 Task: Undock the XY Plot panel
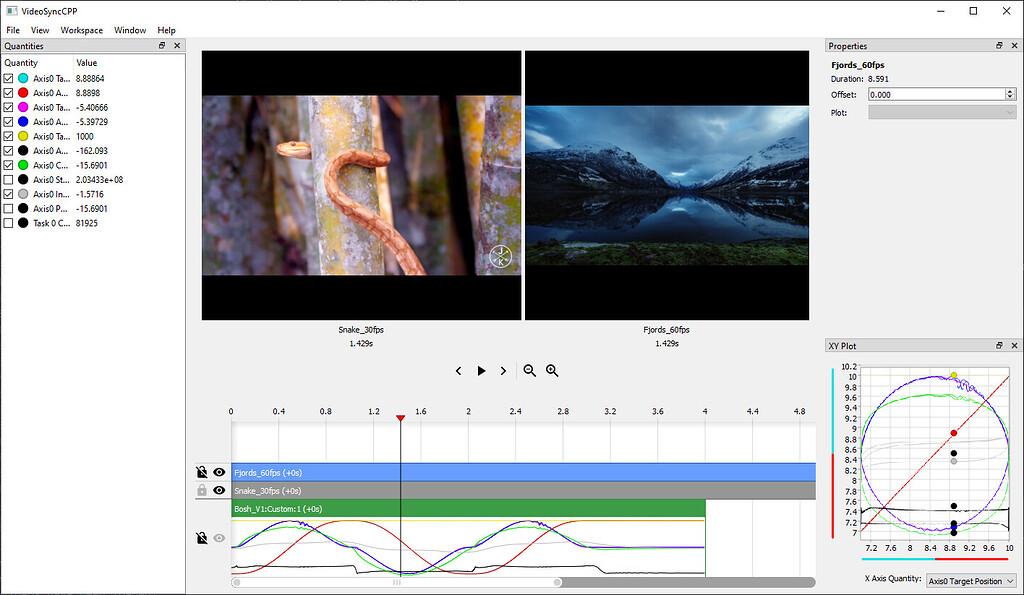pos(998,345)
